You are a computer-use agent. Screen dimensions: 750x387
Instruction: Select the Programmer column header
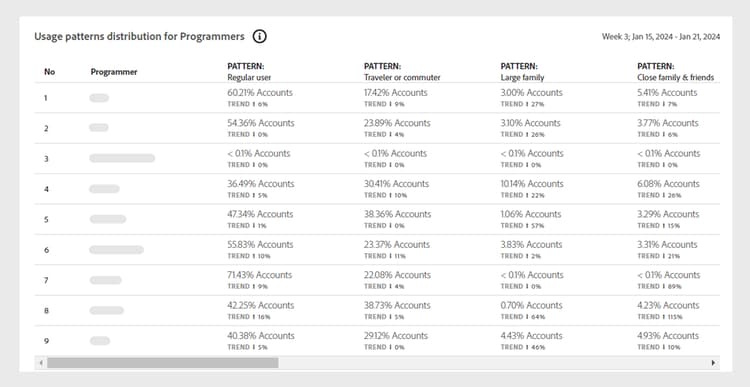tap(114, 72)
